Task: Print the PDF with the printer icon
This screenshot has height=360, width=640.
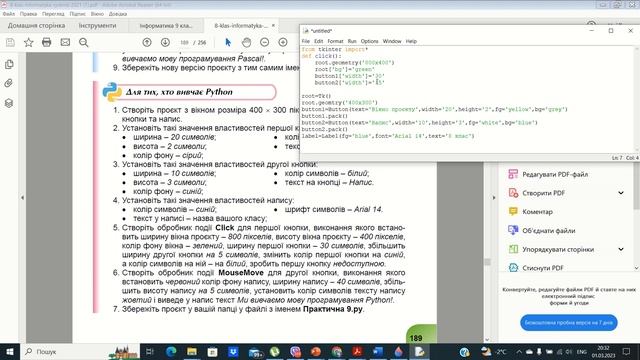Action: click(47, 42)
